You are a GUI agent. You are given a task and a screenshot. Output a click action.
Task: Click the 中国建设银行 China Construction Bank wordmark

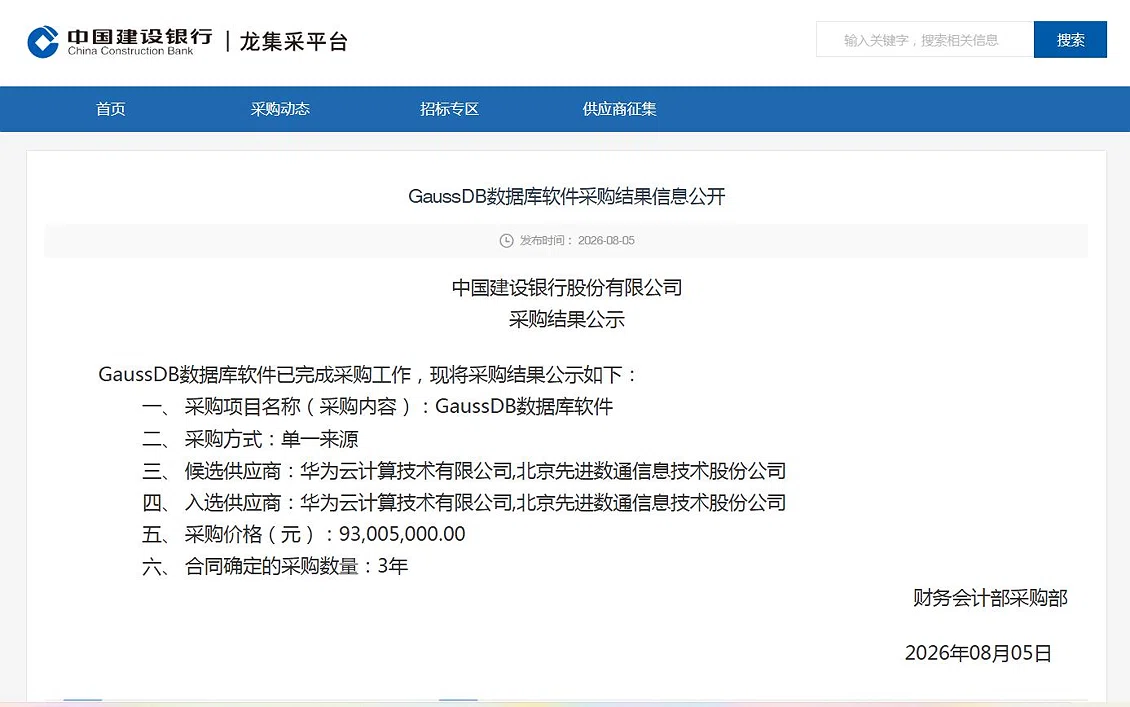point(140,42)
